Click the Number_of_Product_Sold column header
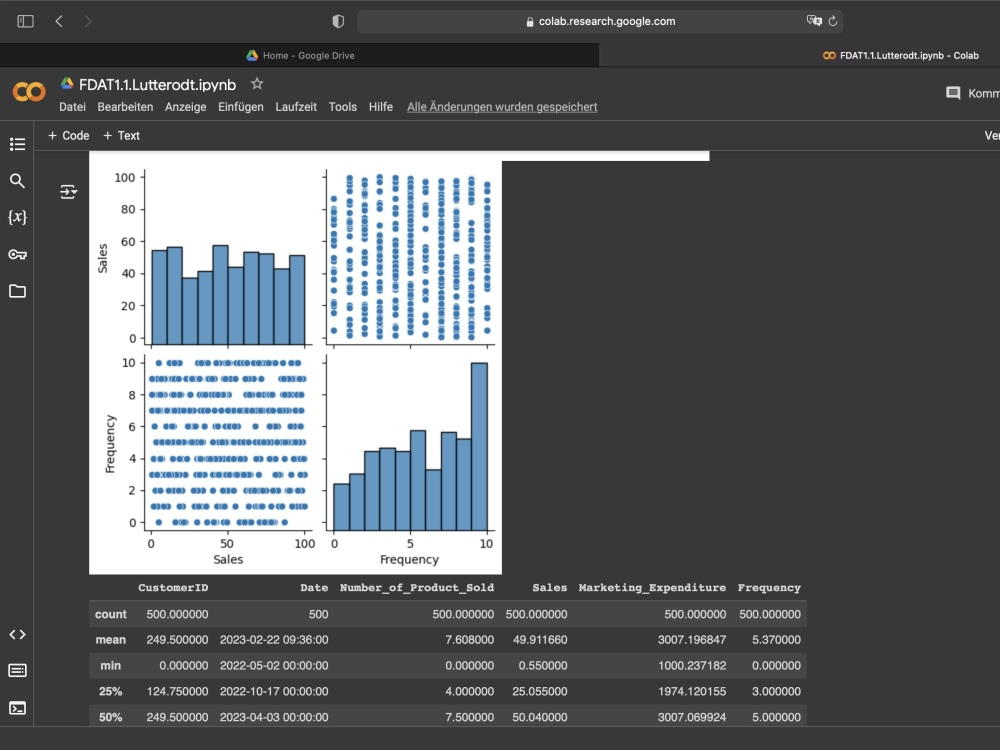 tap(416, 588)
